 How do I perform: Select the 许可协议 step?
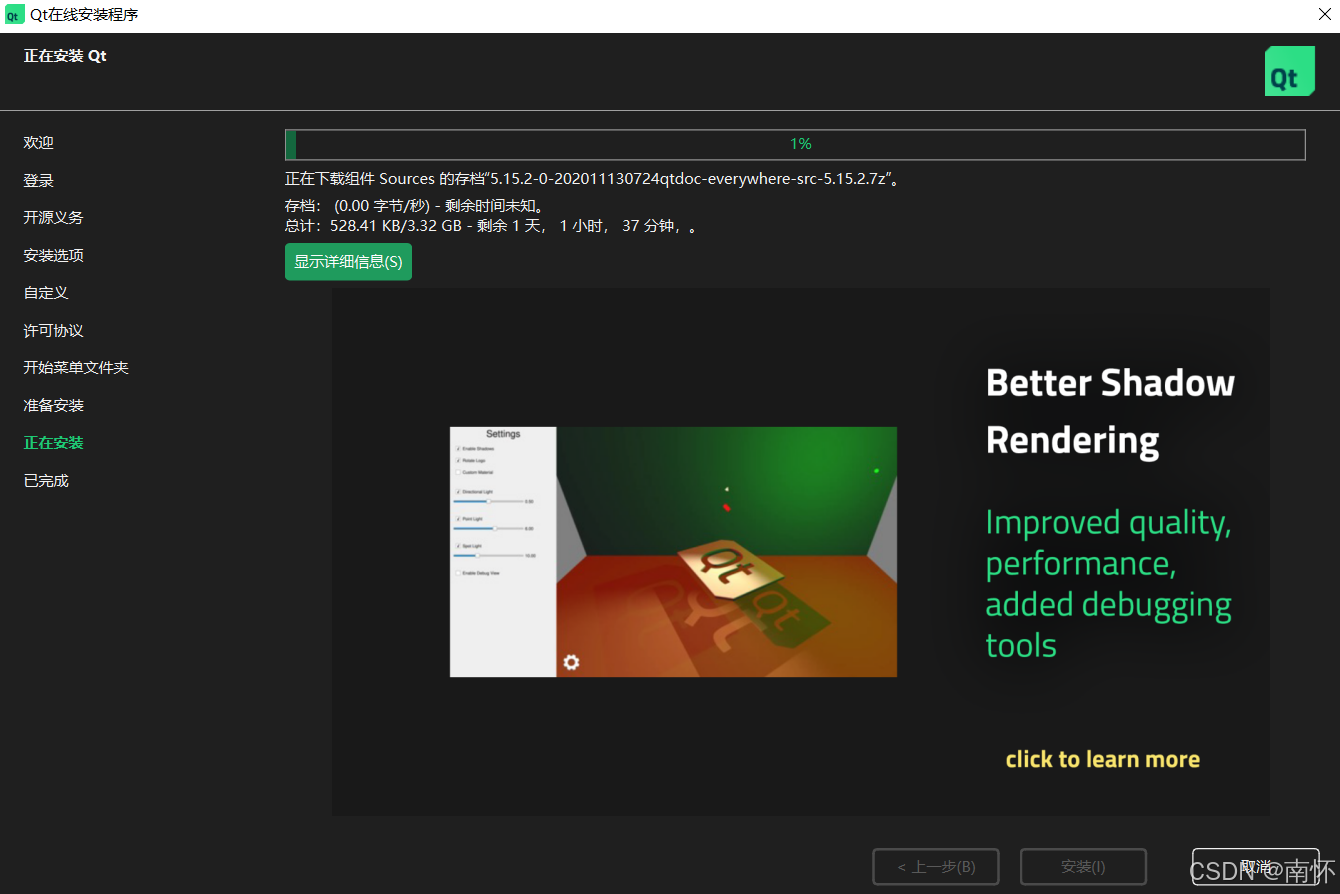click(x=54, y=331)
